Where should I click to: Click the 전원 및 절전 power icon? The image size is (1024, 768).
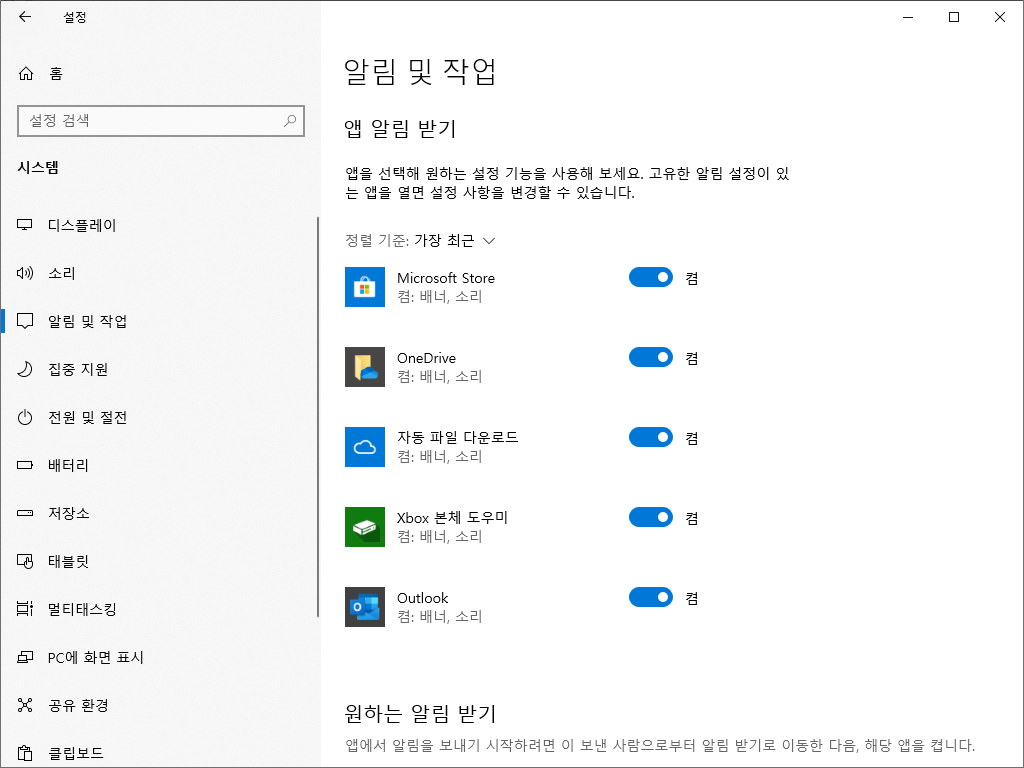[x=25, y=417]
